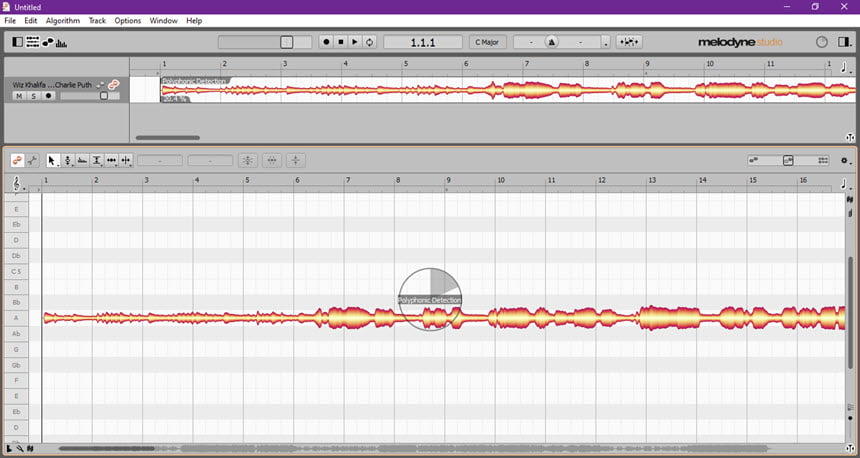The image size is (860, 458).
Task: Toggle cycle loop mode
Action: (x=370, y=42)
